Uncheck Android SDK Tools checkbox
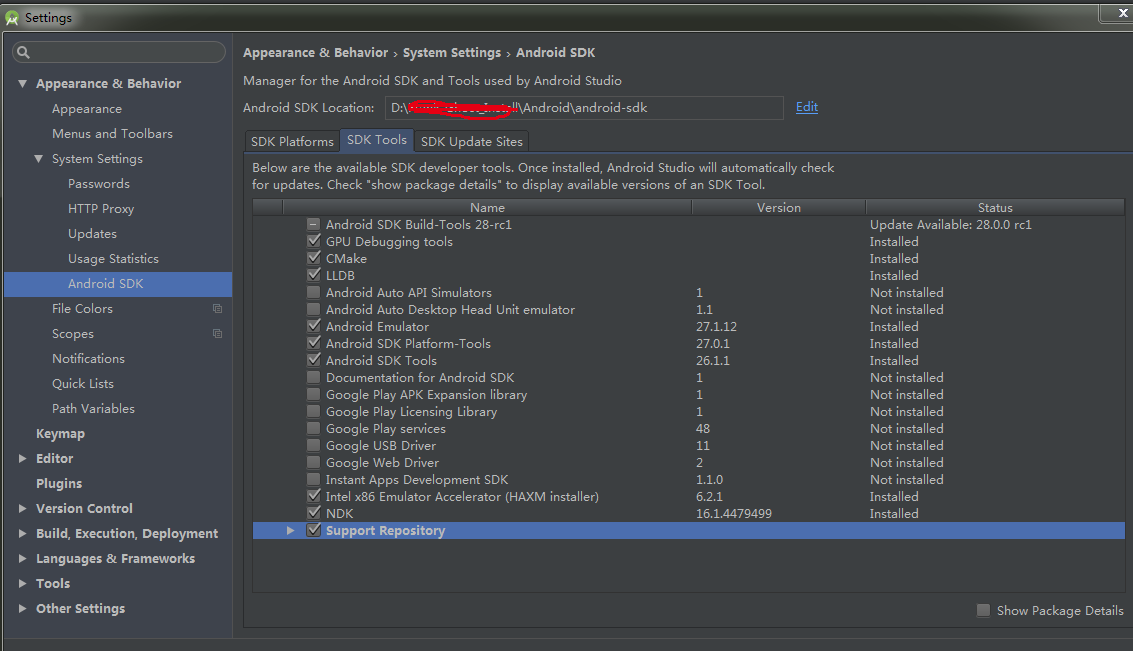 tap(314, 361)
